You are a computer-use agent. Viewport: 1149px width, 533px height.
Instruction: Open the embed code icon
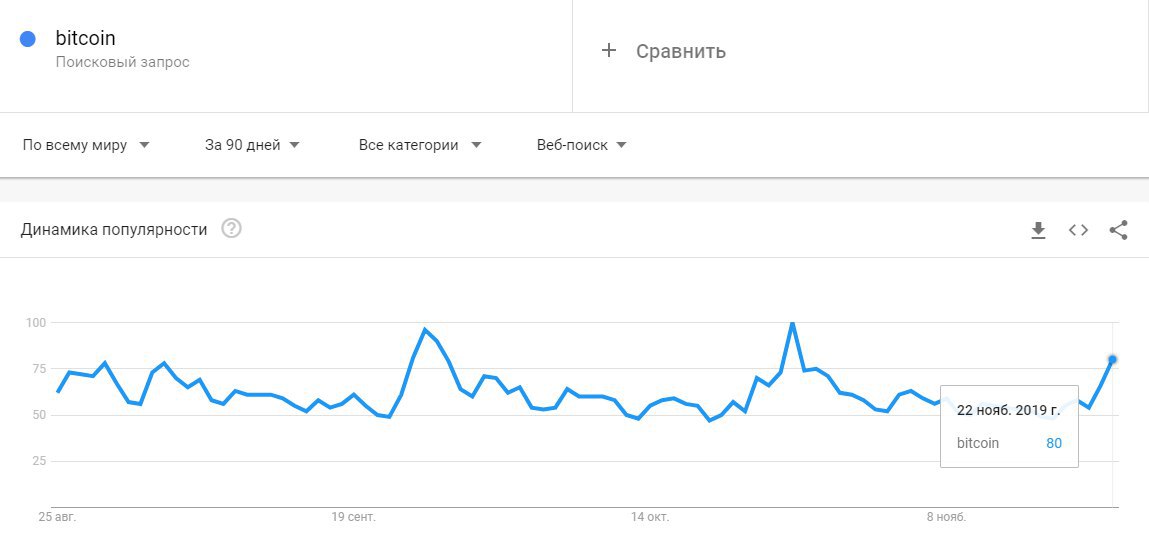(x=1078, y=230)
